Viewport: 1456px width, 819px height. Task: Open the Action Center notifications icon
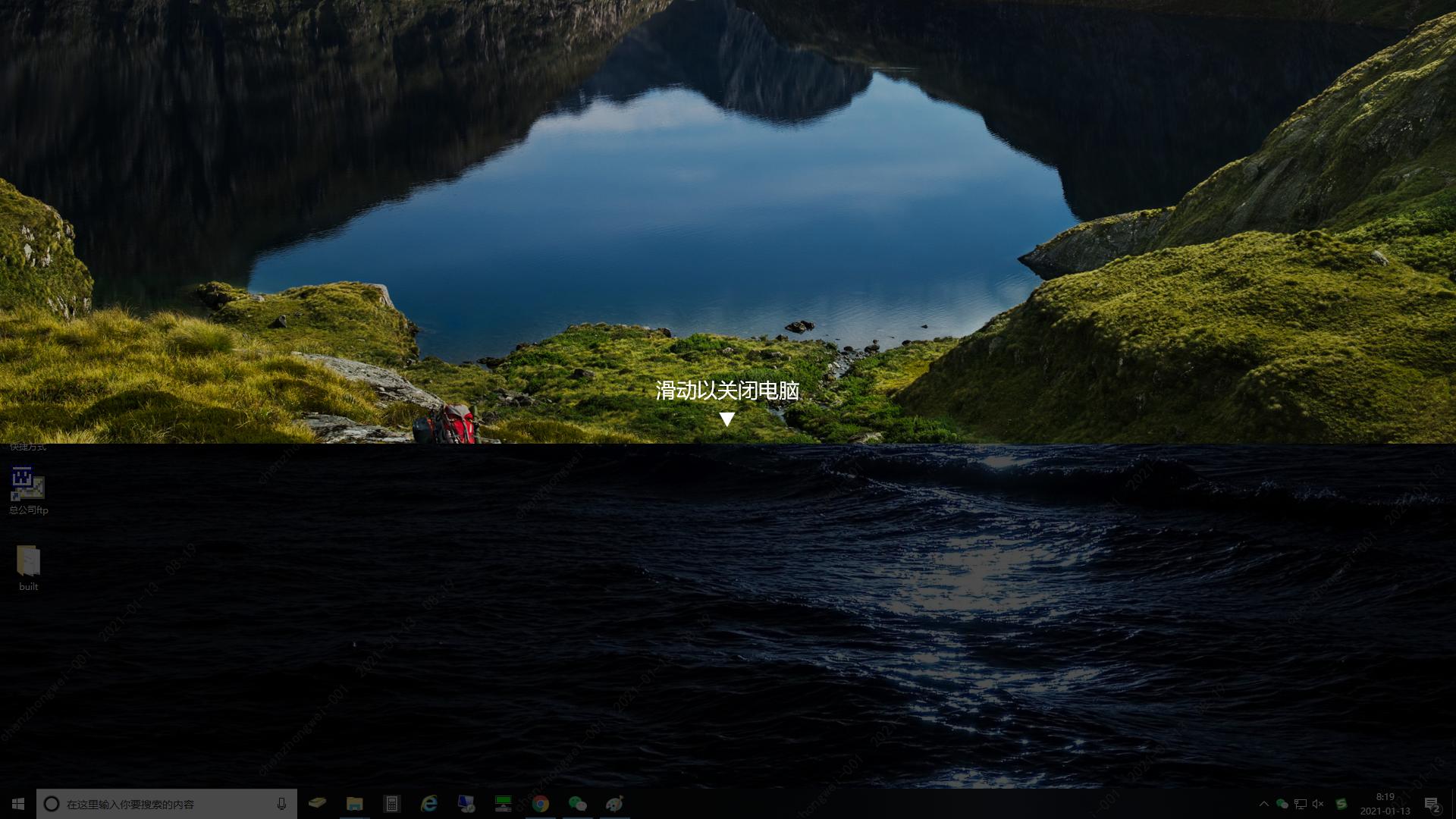[1432, 804]
